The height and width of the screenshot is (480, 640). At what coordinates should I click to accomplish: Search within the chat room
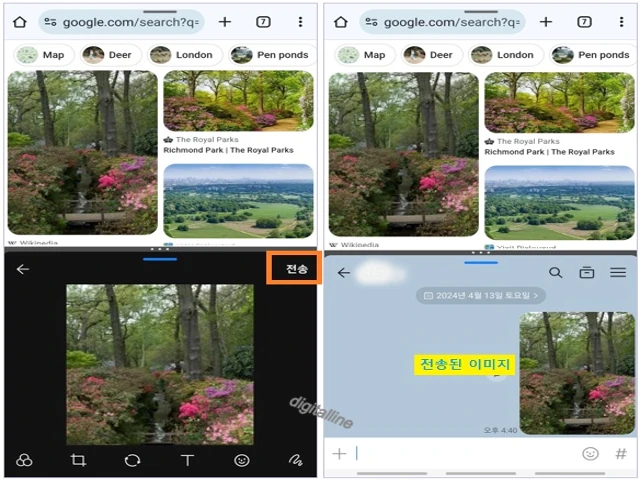point(555,273)
